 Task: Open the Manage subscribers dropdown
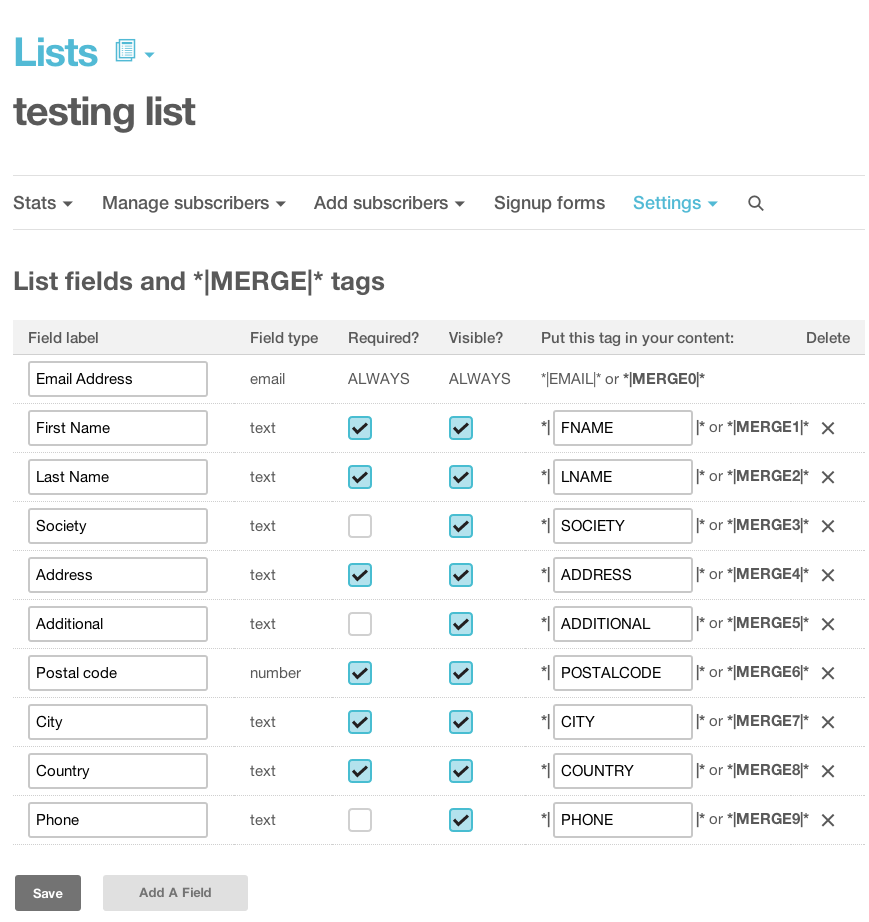coord(194,203)
